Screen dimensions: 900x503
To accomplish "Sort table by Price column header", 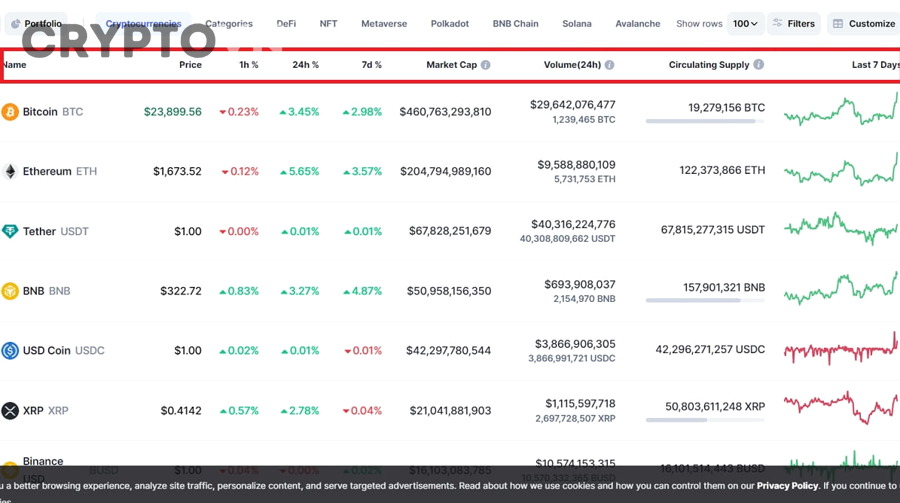I will click(x=190, y=65).
